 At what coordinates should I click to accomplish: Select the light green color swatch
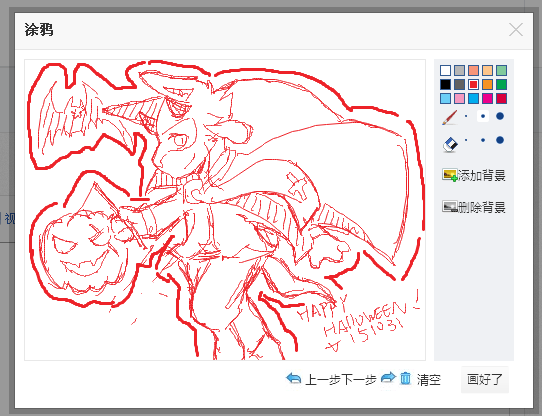[x=501, y=70]
